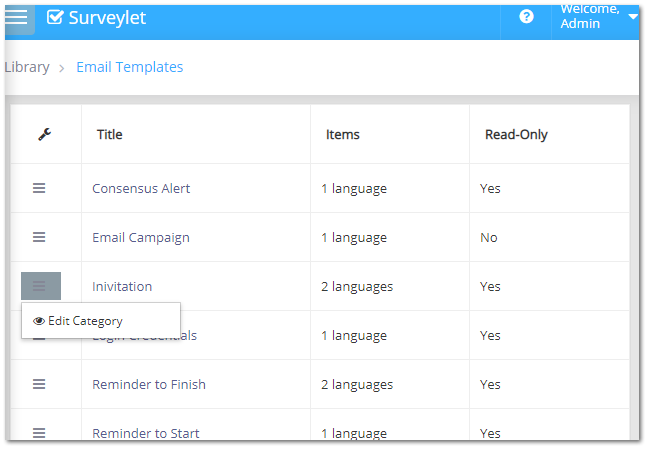Select '1 language' in Reminder to Start row
The height and width of the screenshot is (449, 648).
[x=354, y=434]
